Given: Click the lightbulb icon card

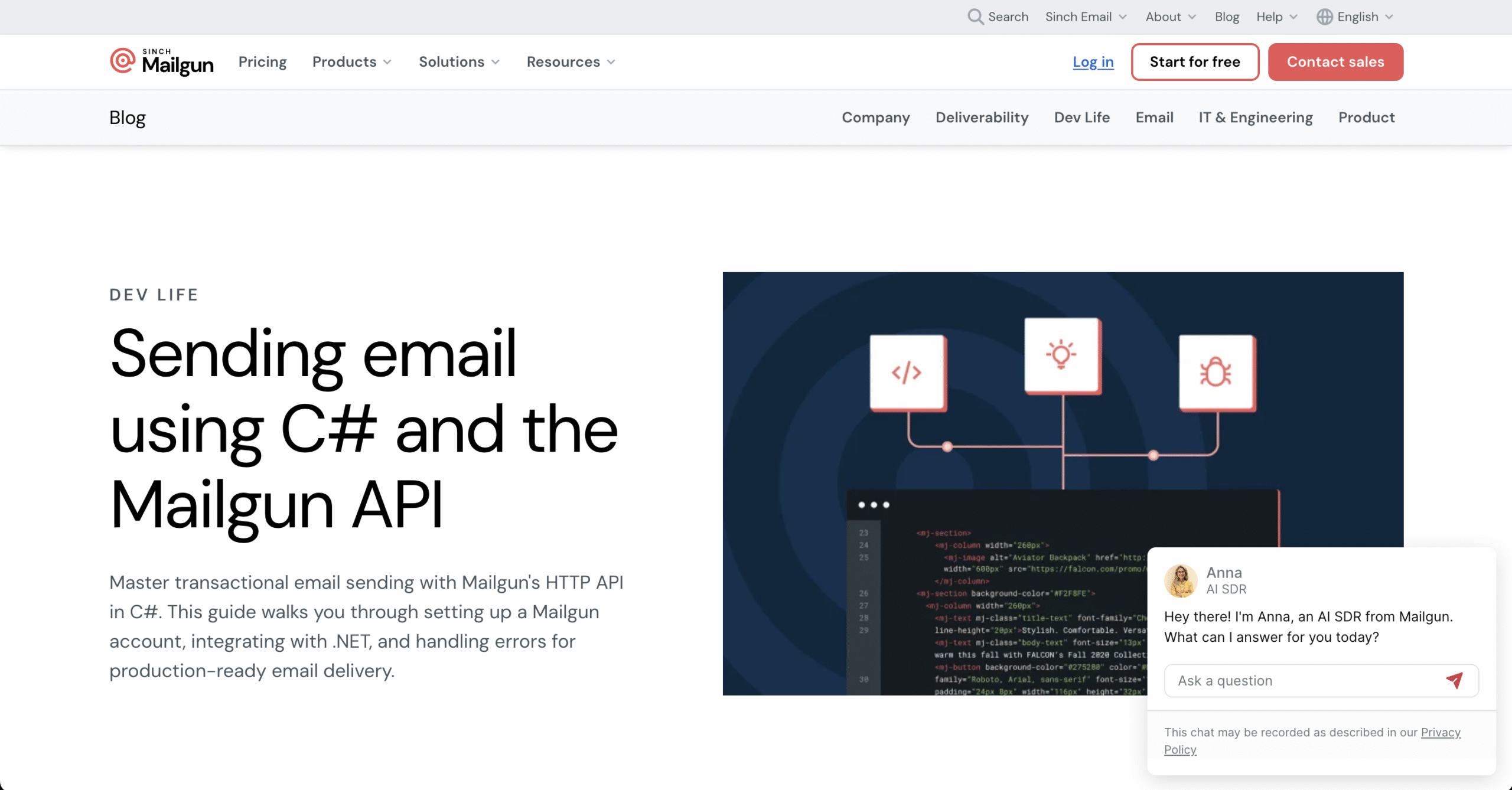Looking at the screenshot, I should (x=1061, y=355).
